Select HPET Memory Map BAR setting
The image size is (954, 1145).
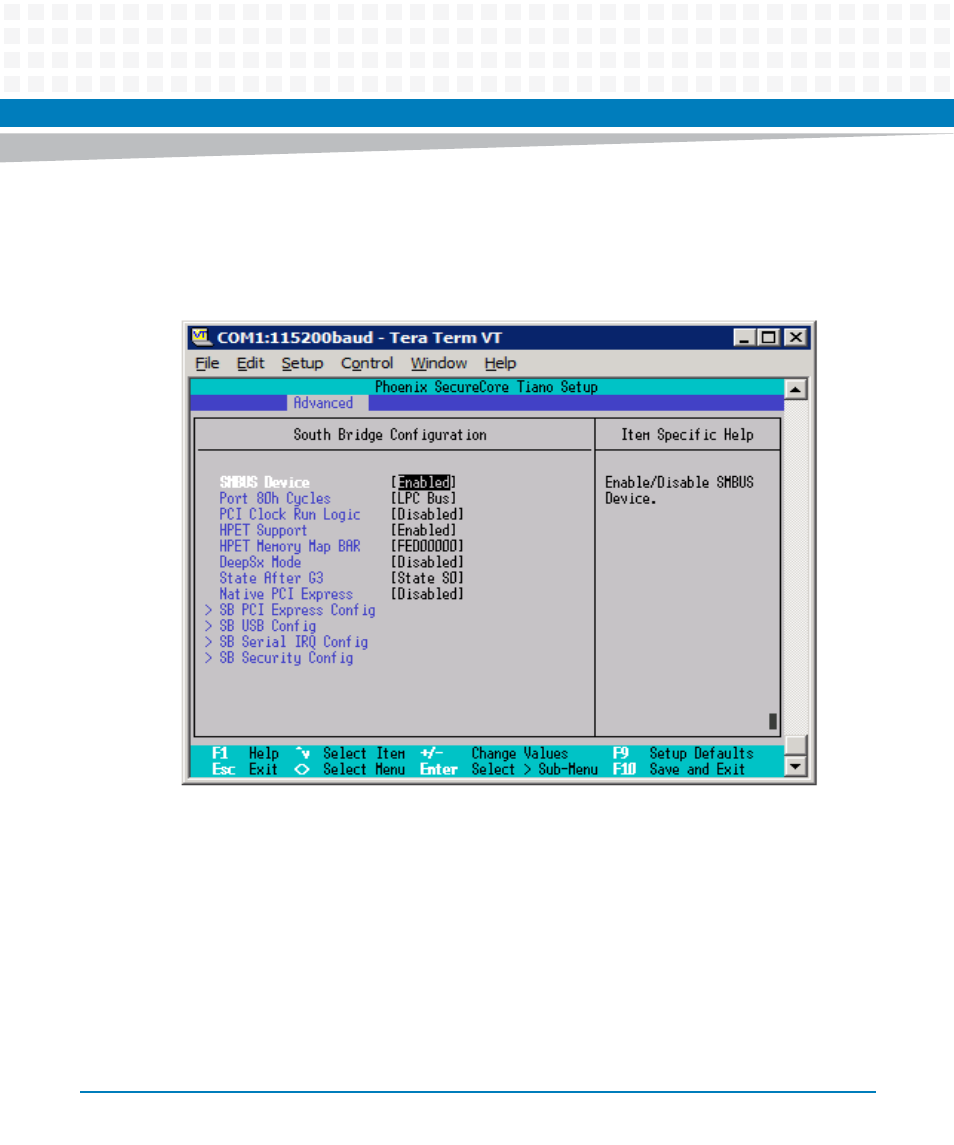(290, 546)
